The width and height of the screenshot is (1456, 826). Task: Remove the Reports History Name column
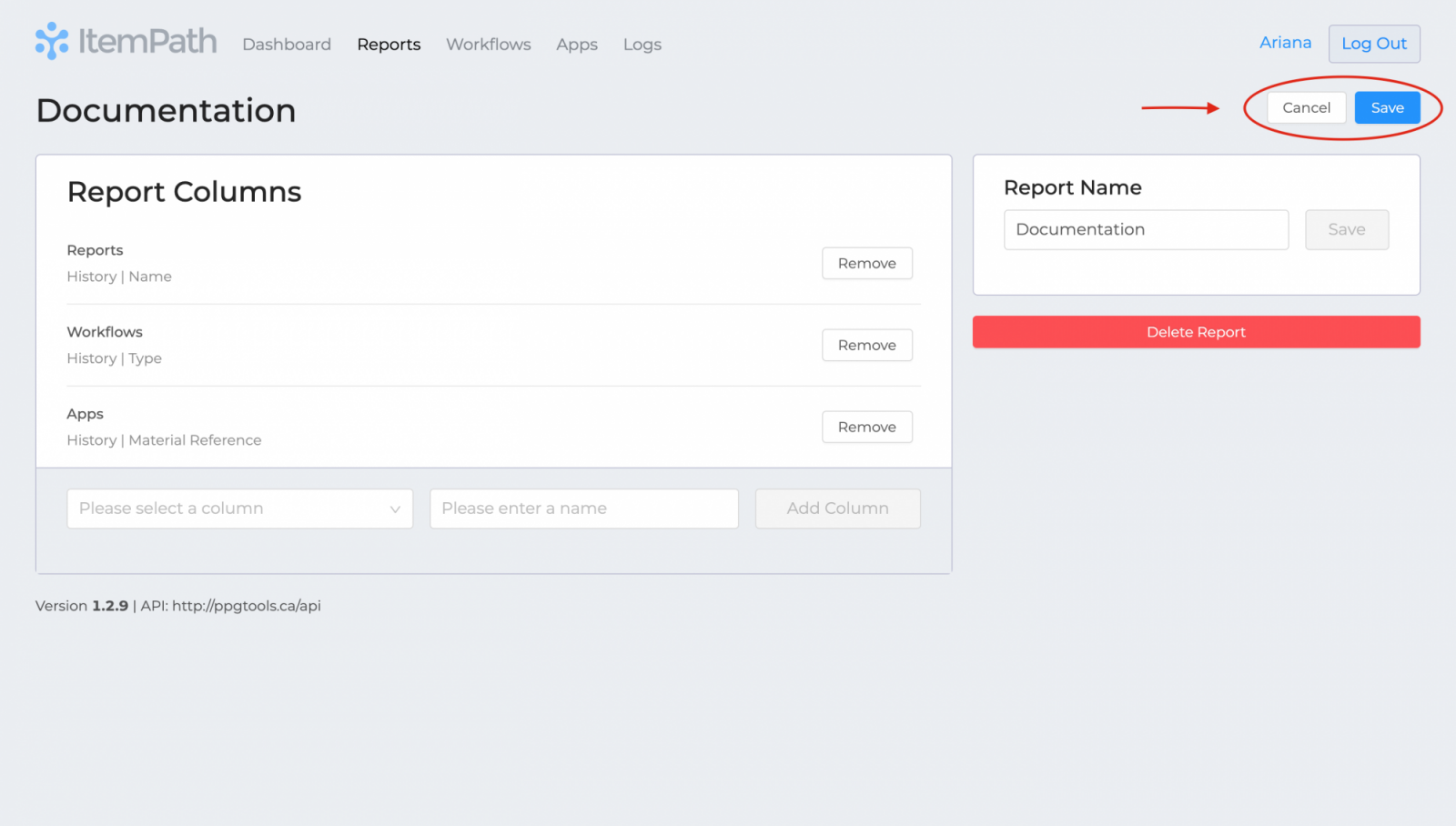(x=866, y=263)
